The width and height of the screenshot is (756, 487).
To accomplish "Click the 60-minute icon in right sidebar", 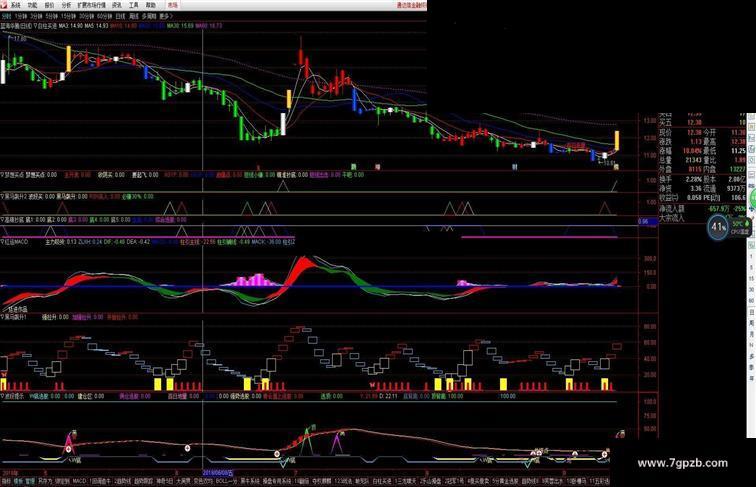I will point(751,301).
